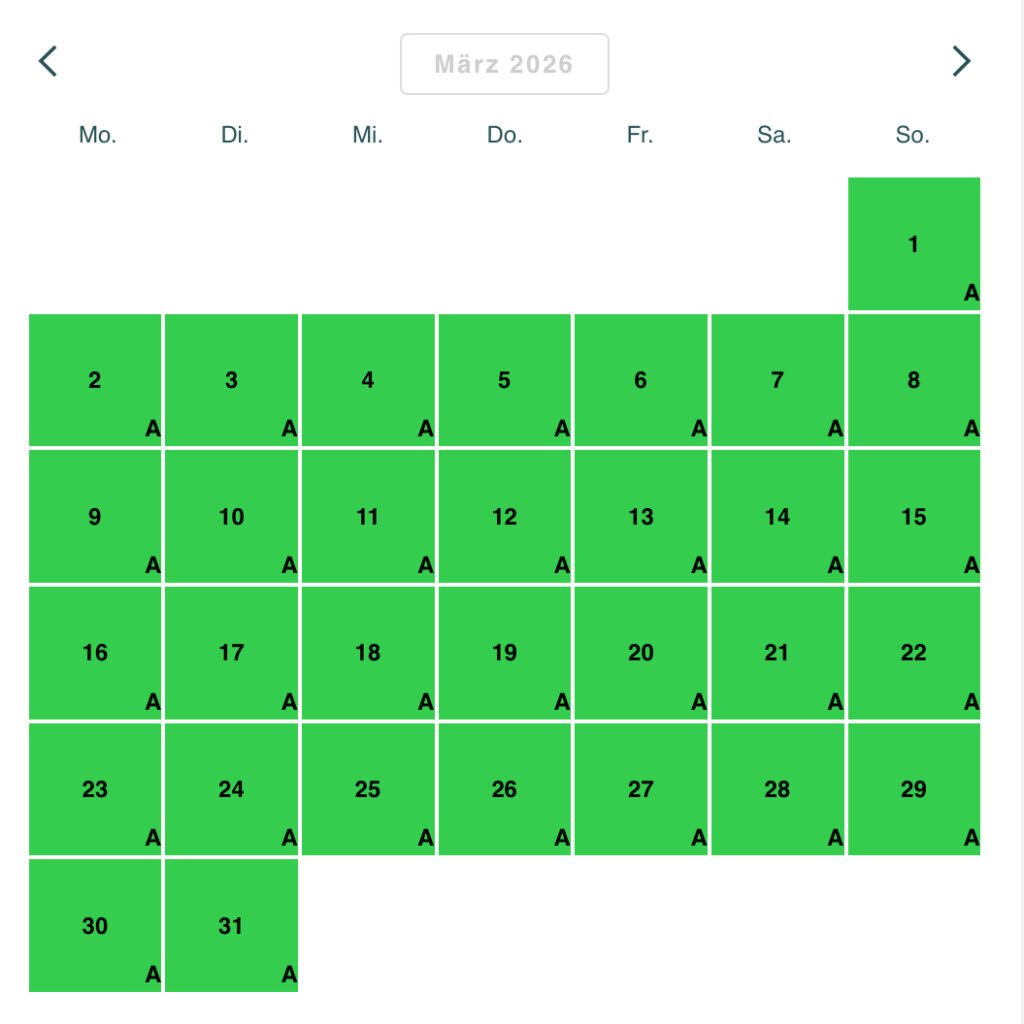Pick day 11 on the calendar
Image resolution: width=1024 pixels, height=1024 pixels.
[368, 517]
